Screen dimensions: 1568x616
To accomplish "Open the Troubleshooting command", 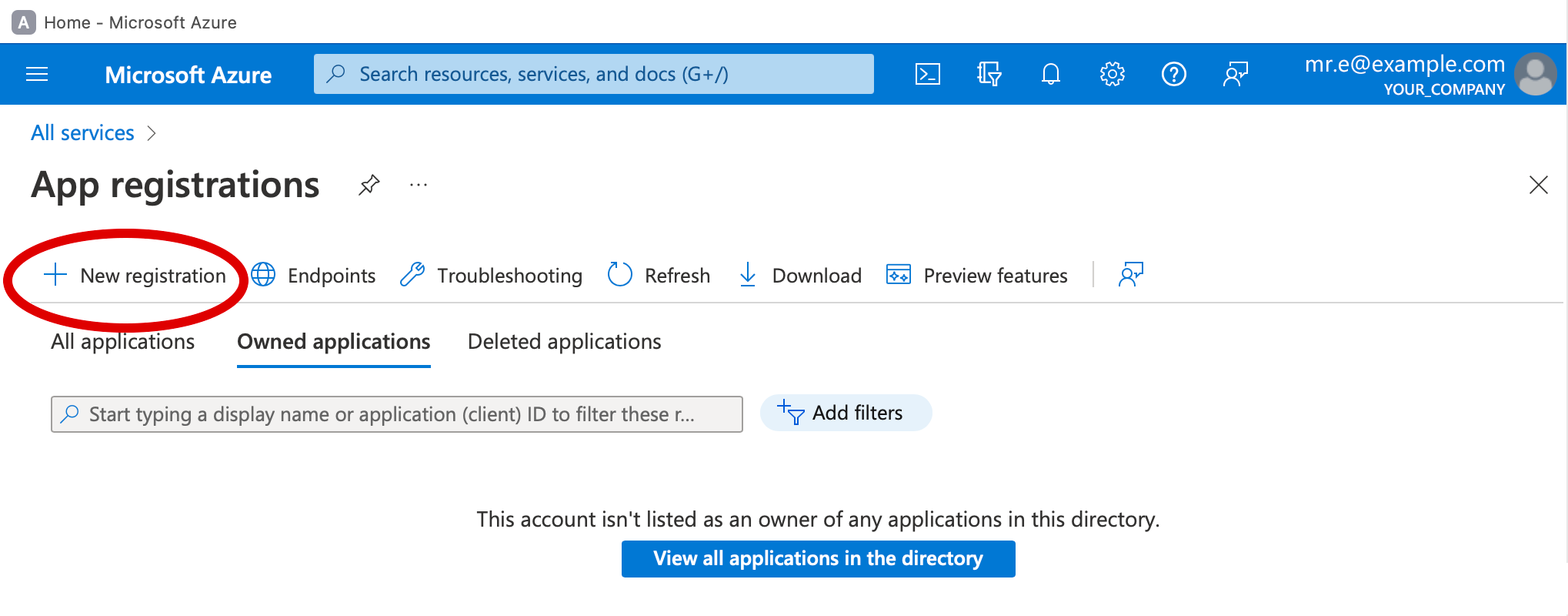I will (x=491, y=275).
